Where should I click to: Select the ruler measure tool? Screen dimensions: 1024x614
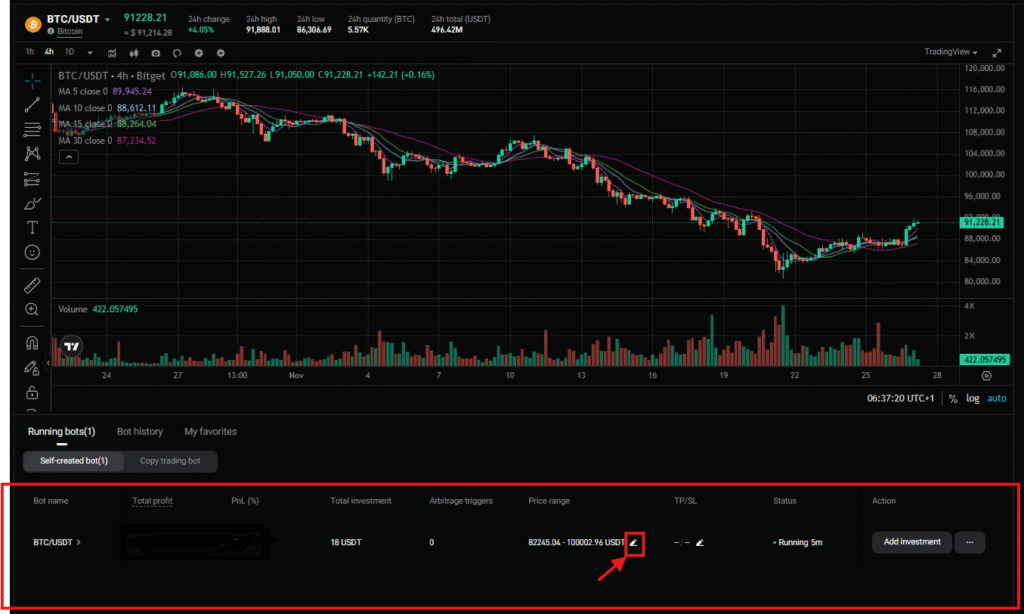32,285
